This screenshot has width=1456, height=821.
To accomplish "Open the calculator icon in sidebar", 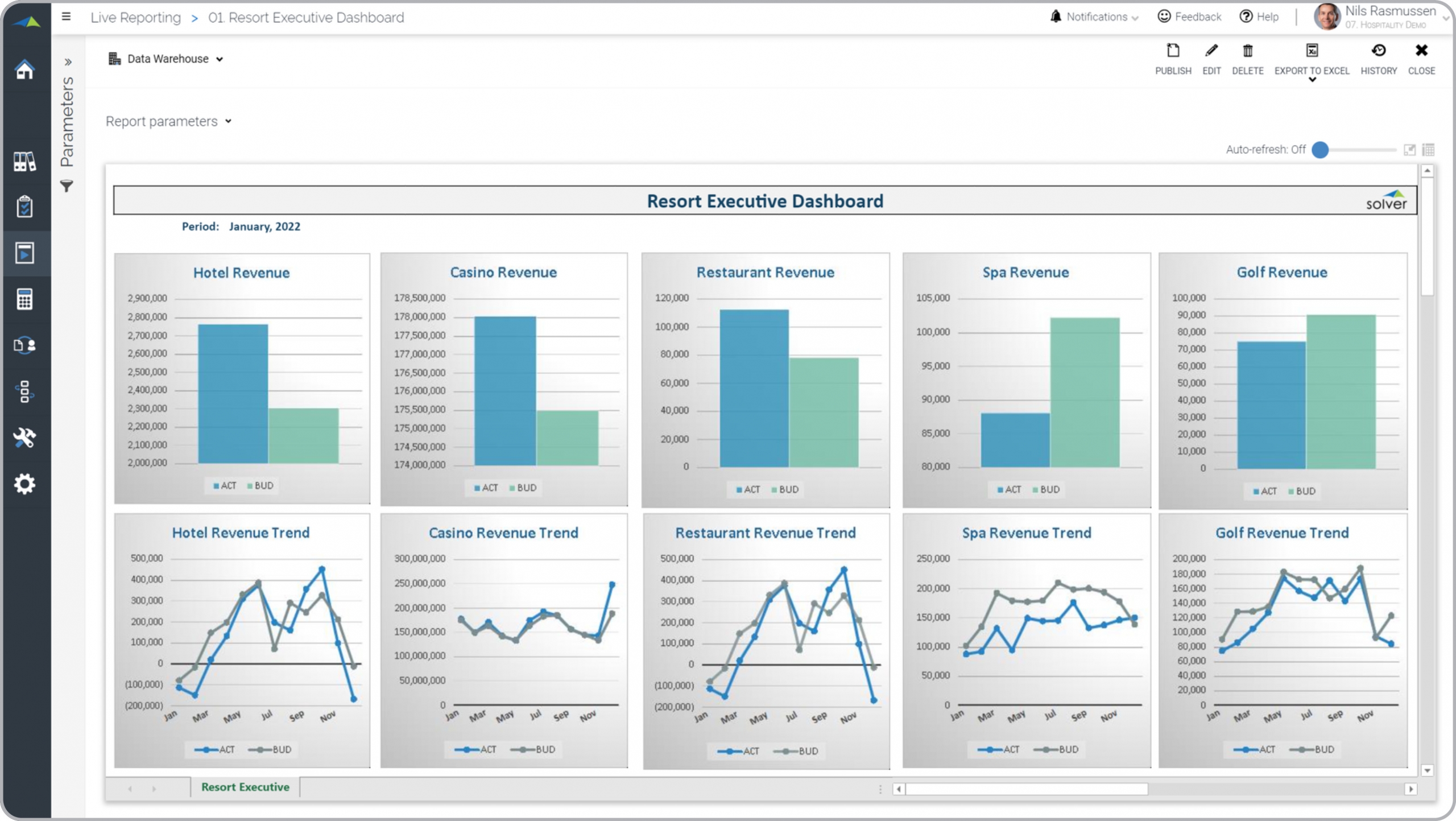I will (24, 299).
